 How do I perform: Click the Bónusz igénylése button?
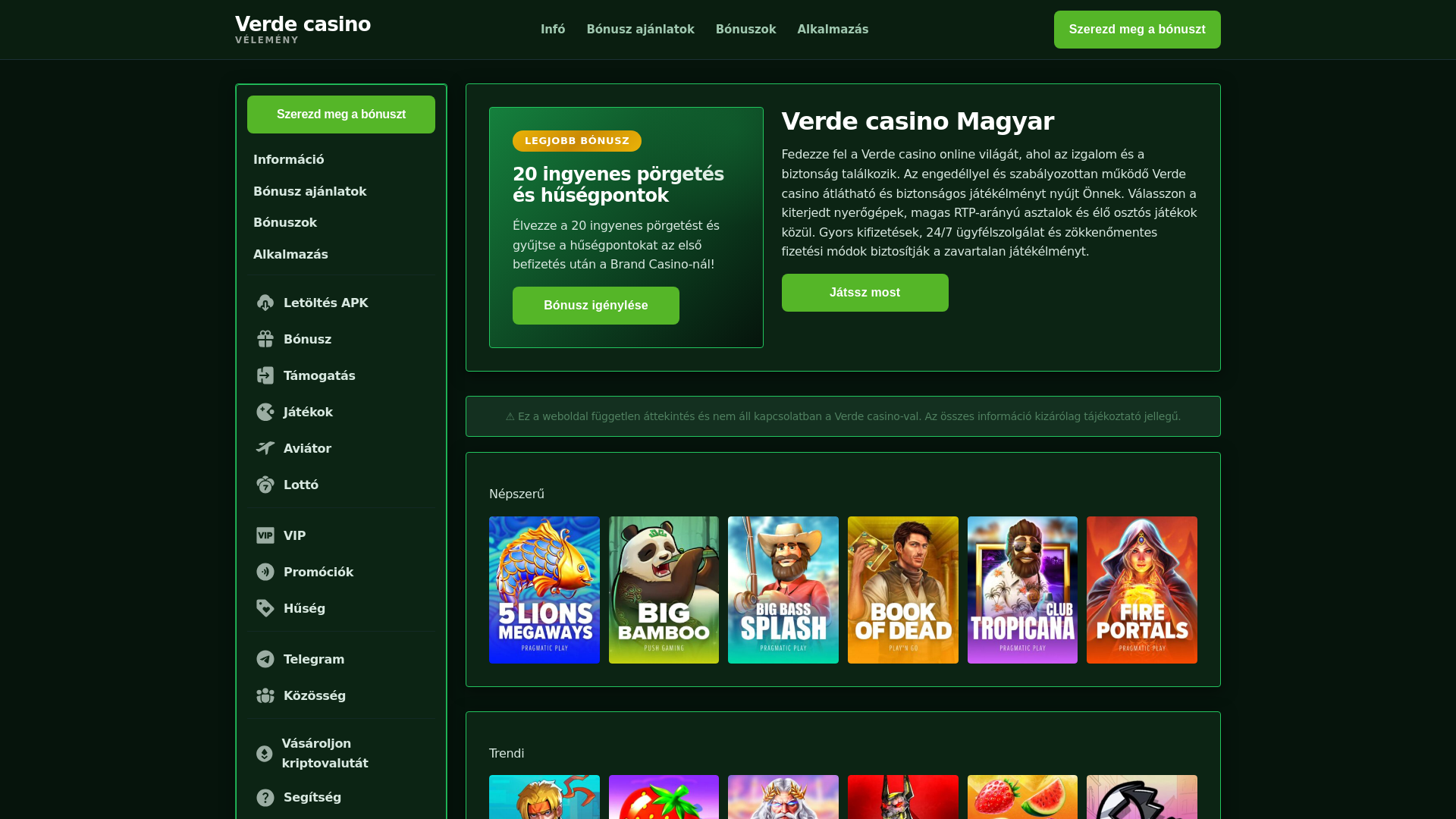[596, 306]
